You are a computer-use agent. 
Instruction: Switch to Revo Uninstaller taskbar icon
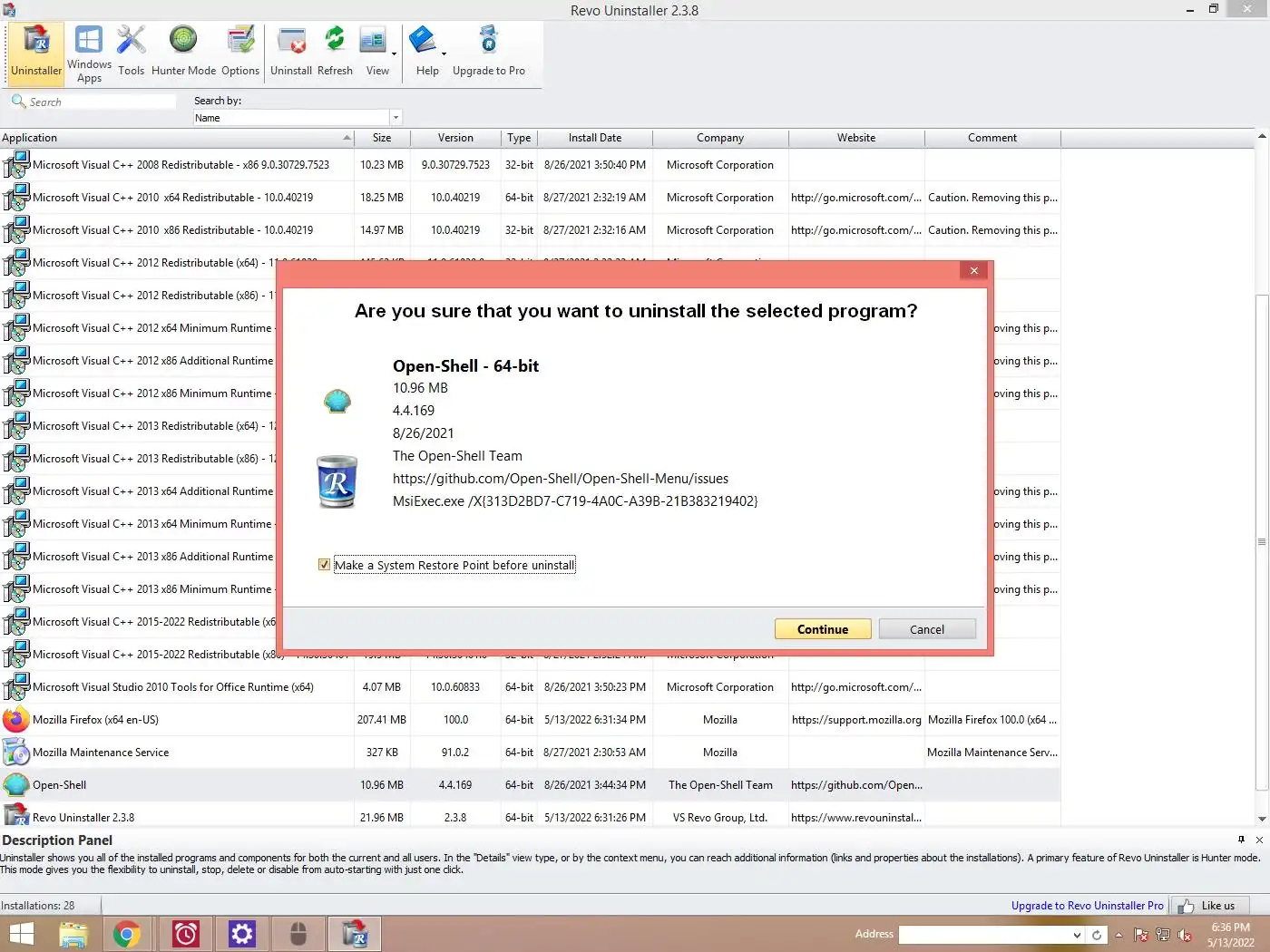coord(355,934)
